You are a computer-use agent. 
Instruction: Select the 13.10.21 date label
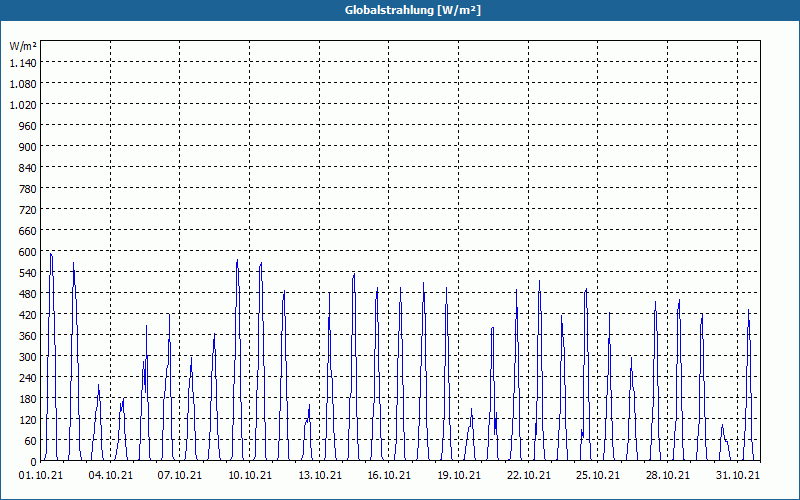[320, 476]
